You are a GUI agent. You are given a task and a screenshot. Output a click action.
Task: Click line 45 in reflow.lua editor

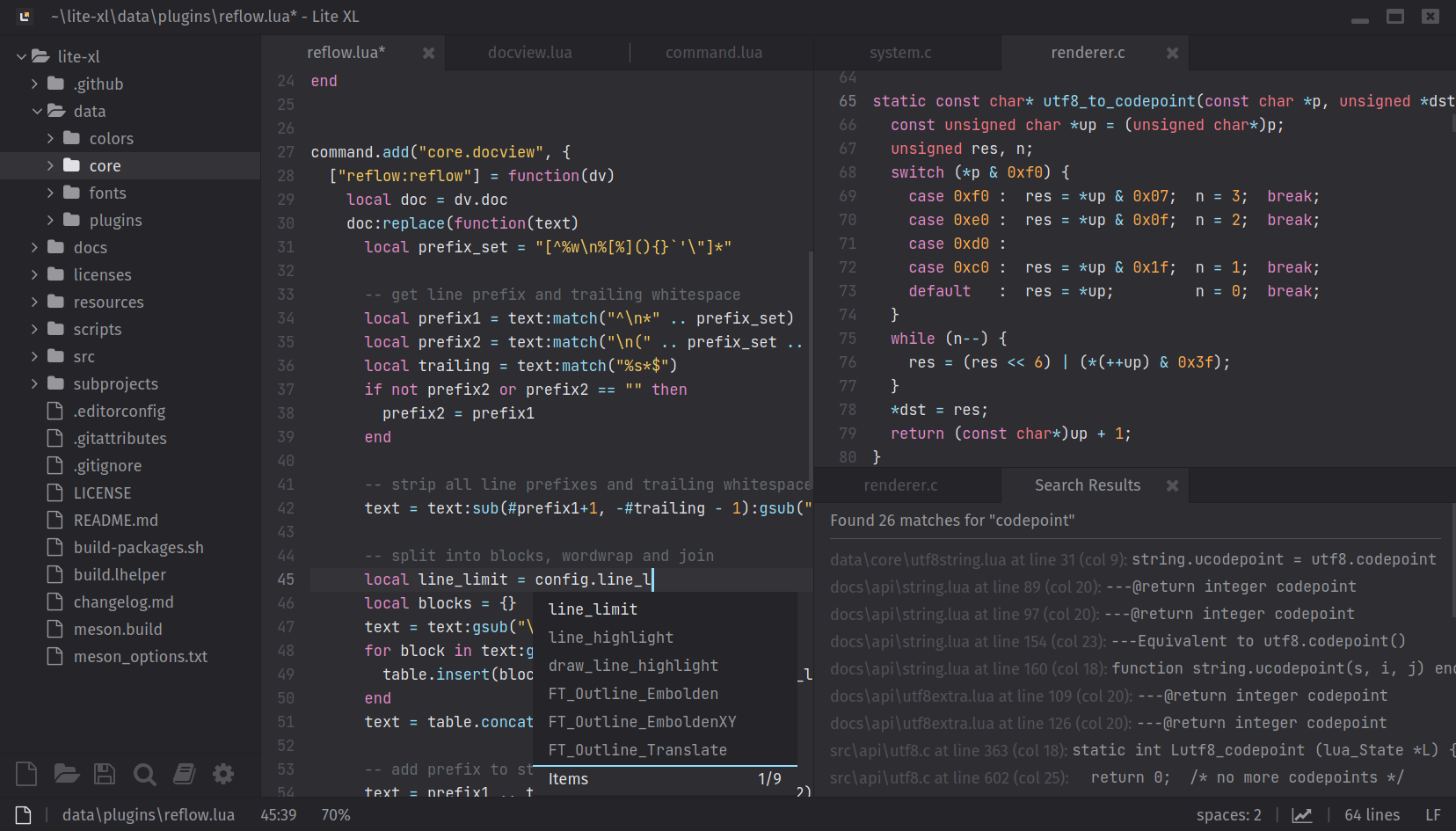[562, 580]
